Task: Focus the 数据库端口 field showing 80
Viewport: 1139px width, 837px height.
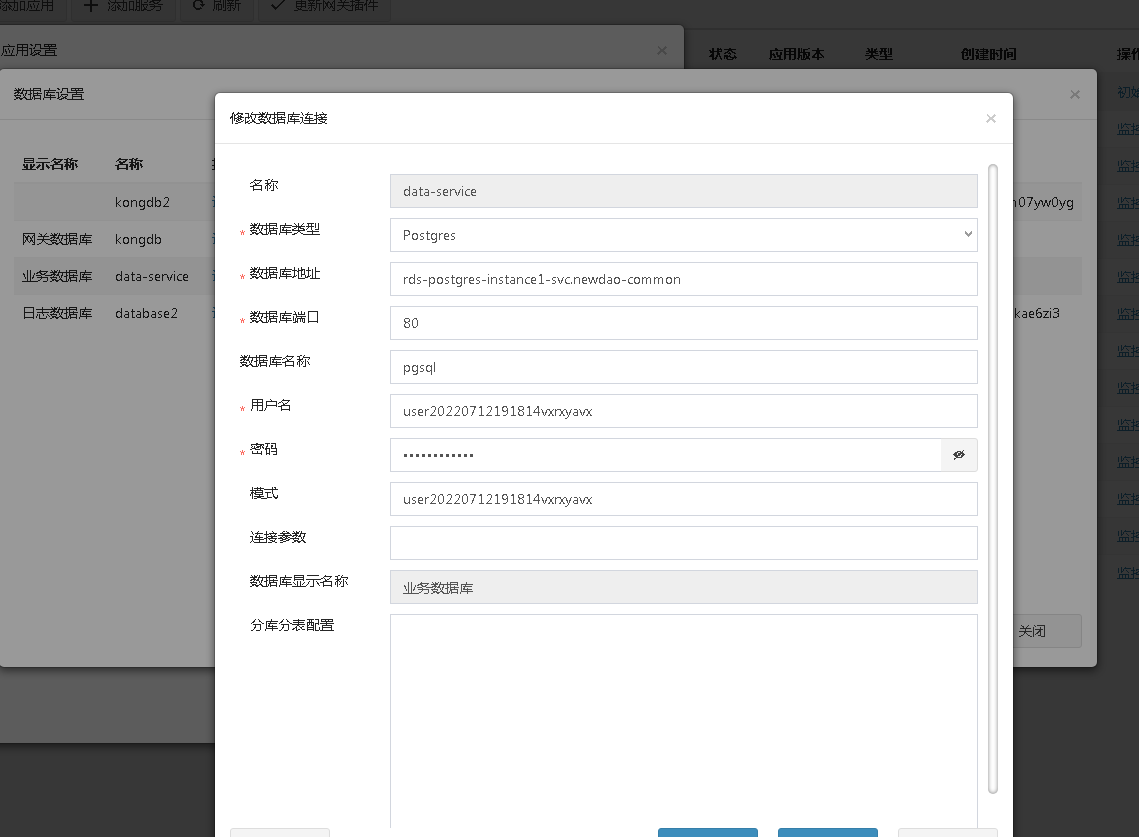Action: [x=683, y=323]
